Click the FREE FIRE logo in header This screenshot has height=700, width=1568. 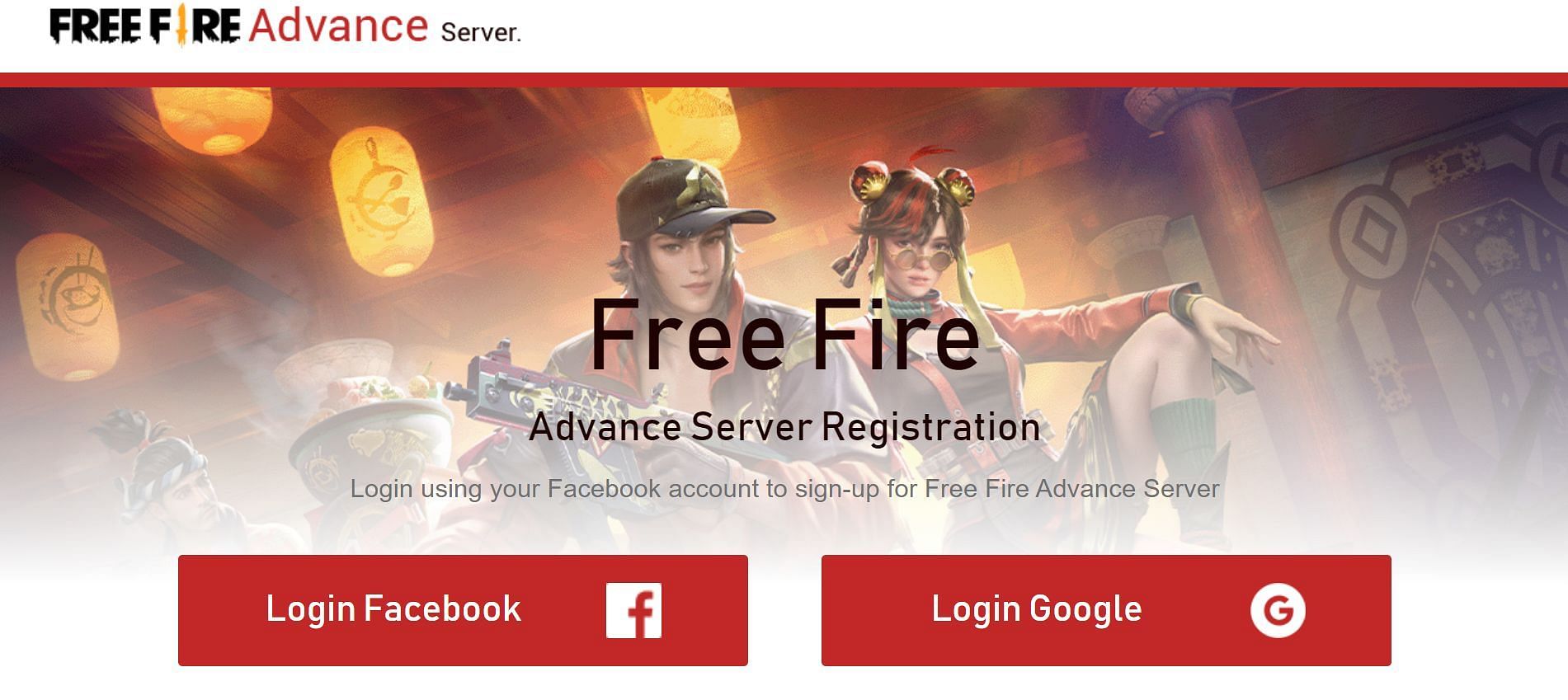[145, 26]
